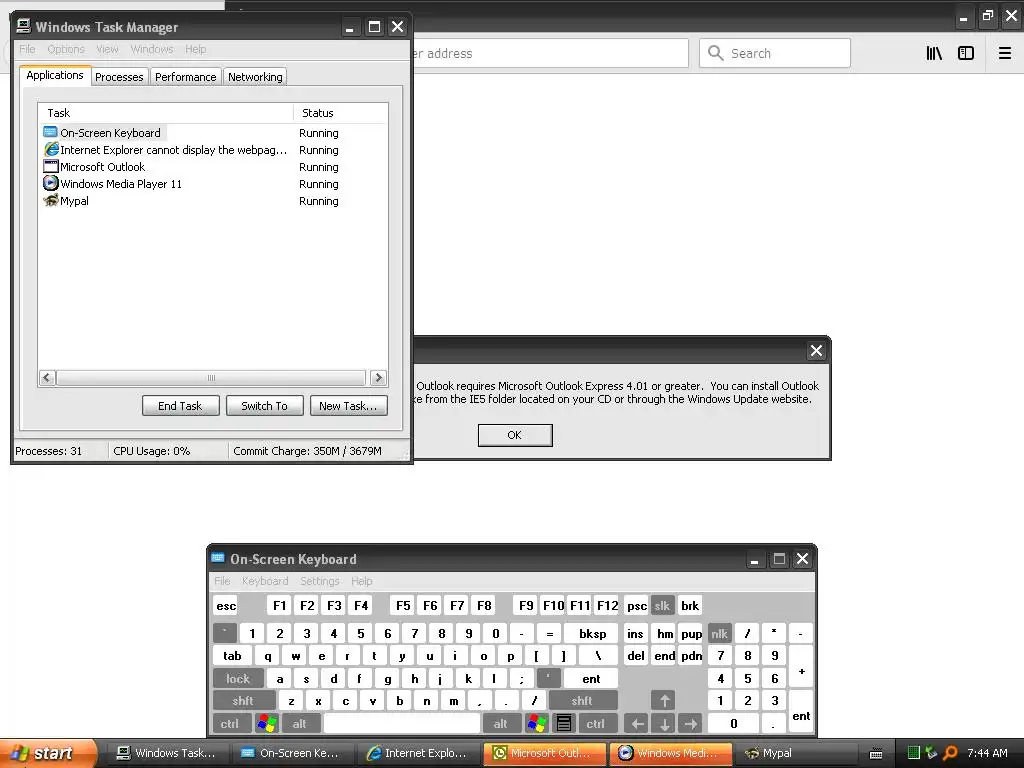Click the left Windows logo key on keyboard
Screen dimensions: 1024x768
tap(266, 724)
